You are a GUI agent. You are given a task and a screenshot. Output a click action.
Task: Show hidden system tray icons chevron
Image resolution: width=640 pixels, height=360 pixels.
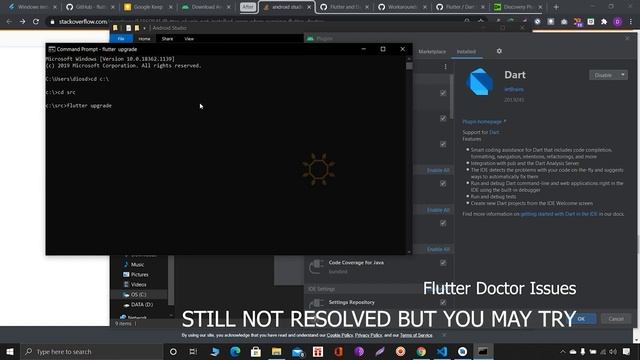coord(562,351)
